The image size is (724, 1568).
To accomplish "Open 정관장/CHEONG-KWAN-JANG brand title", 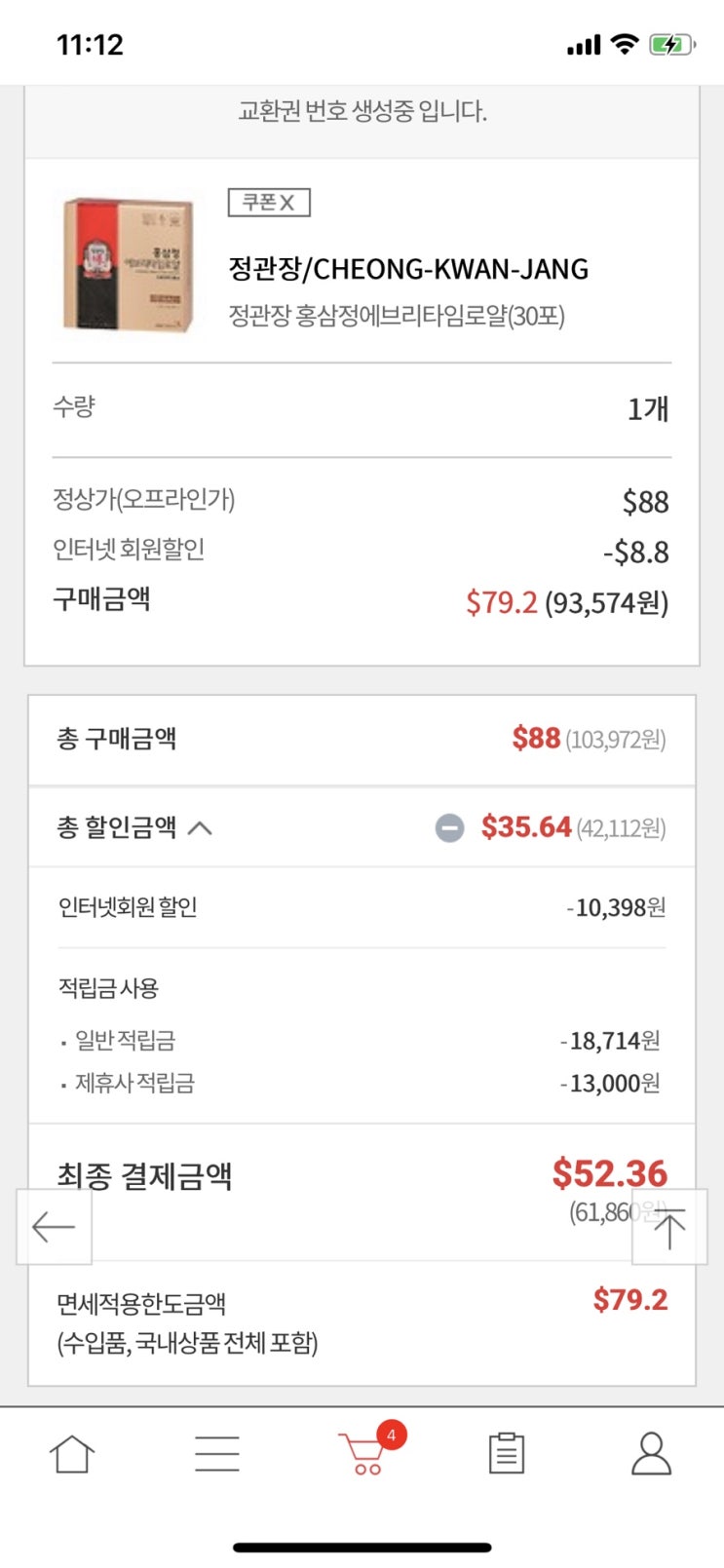I will (408, 269).
